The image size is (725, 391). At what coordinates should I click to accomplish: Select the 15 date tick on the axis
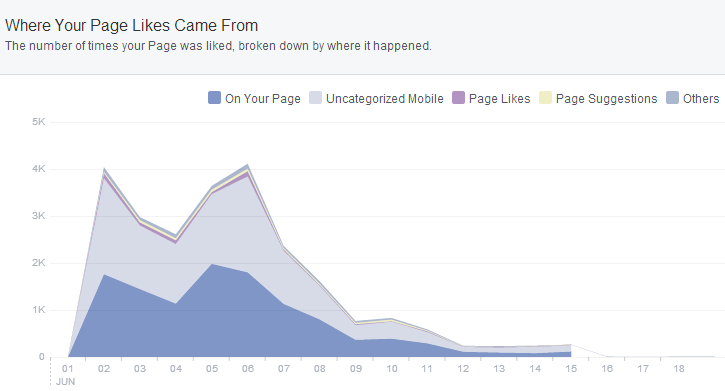(571, 369)
